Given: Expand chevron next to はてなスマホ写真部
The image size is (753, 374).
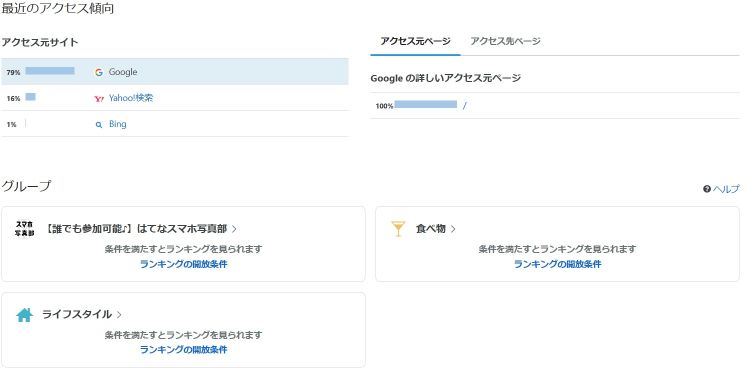Looking at the screenshot, I should tap(234, 229).
